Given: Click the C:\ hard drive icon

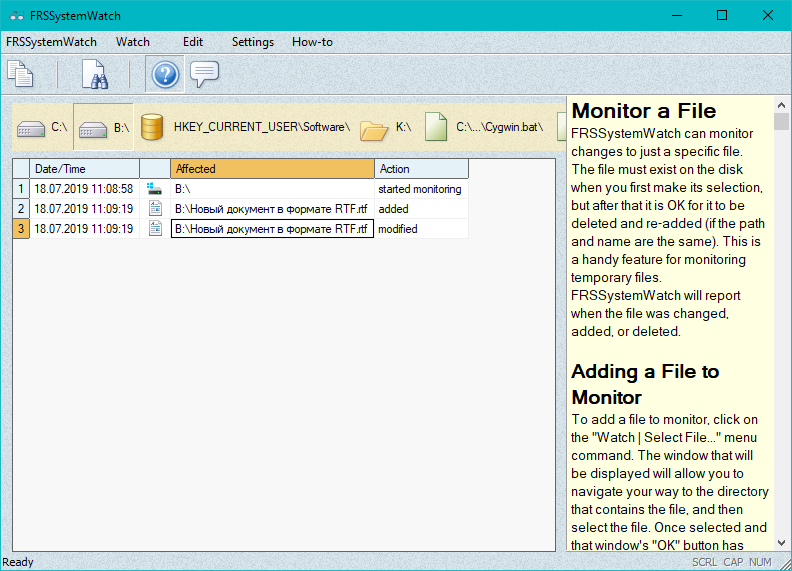Looking at the screenshot, I should [31, 129].
